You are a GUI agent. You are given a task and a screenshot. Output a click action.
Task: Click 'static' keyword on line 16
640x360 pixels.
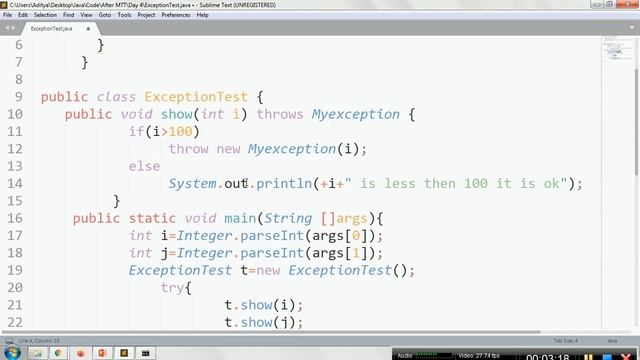(x=152, y=218)
